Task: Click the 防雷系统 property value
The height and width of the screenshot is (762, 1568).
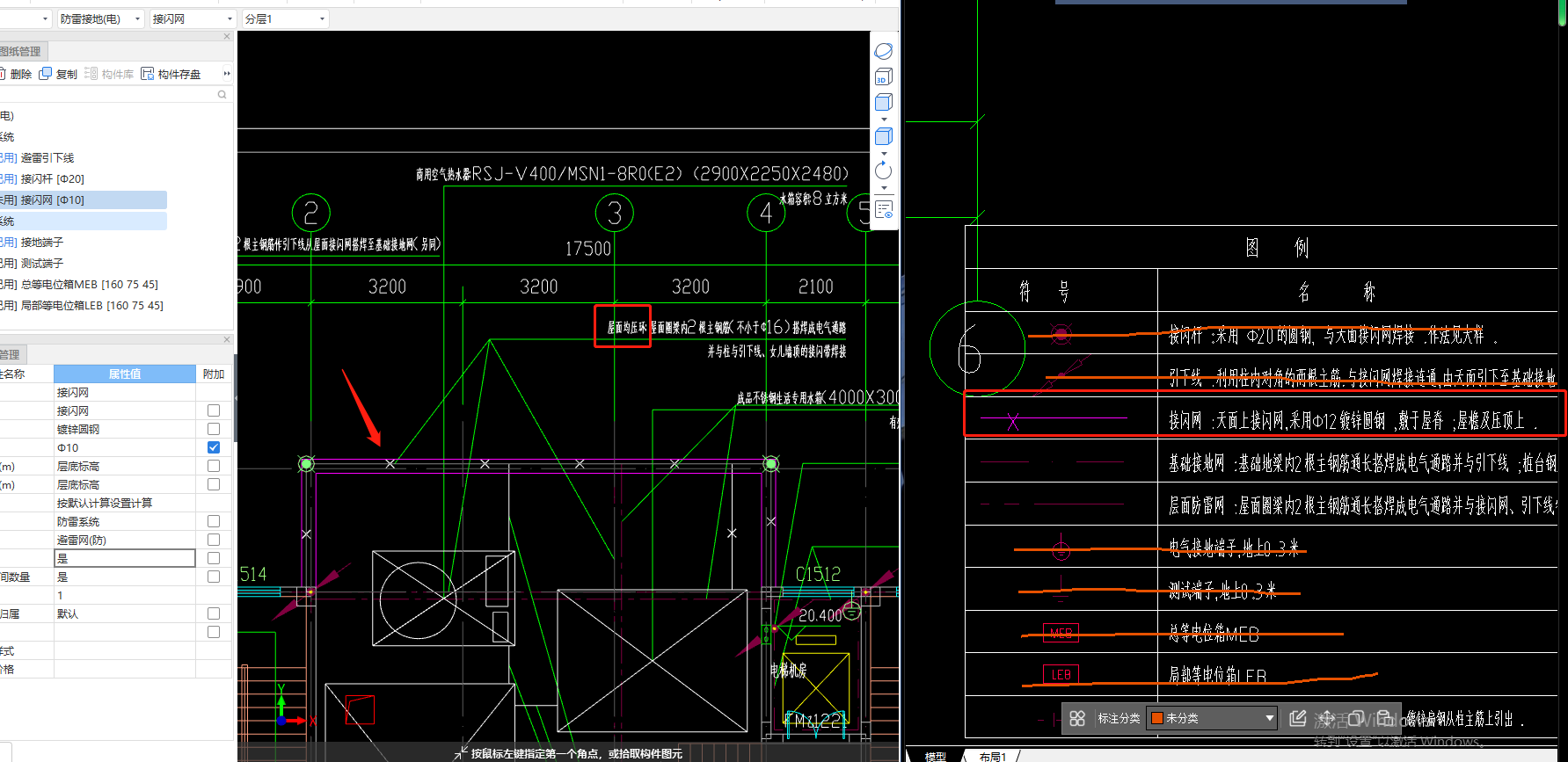Action: coord(125,521)
